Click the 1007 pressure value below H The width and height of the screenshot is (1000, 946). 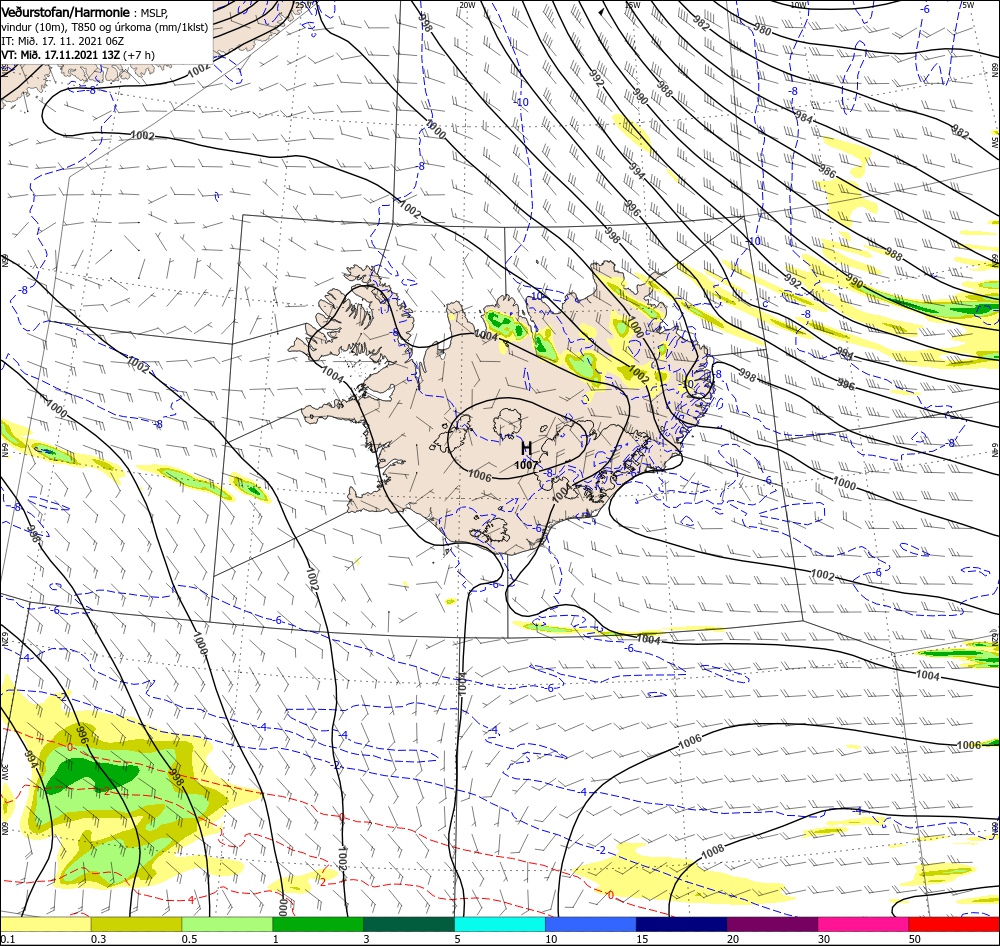point(526,465)
